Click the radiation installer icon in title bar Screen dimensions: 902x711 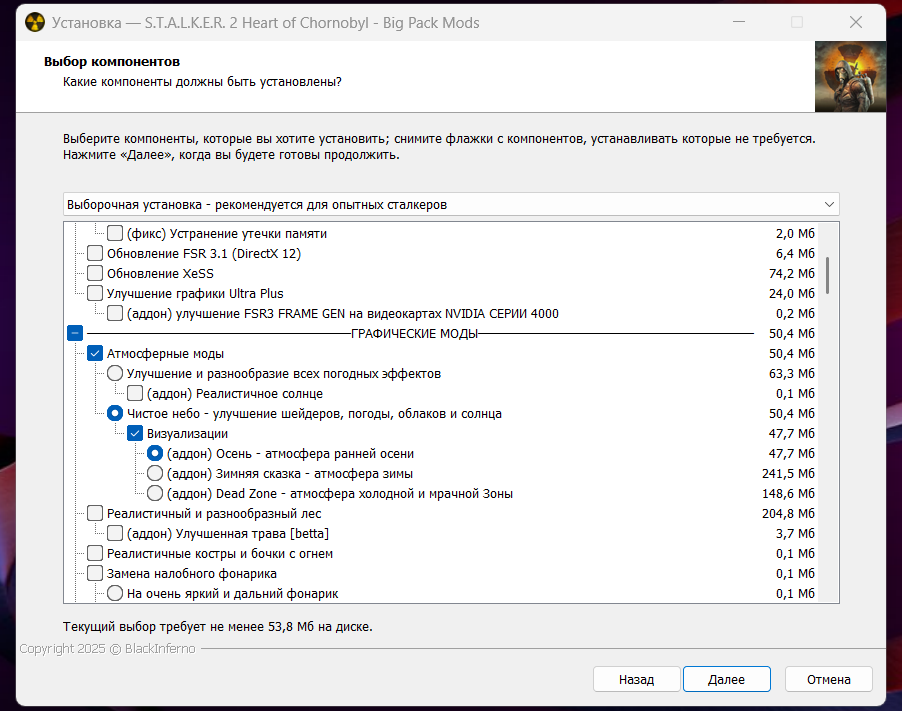click(x=35, y=23)
